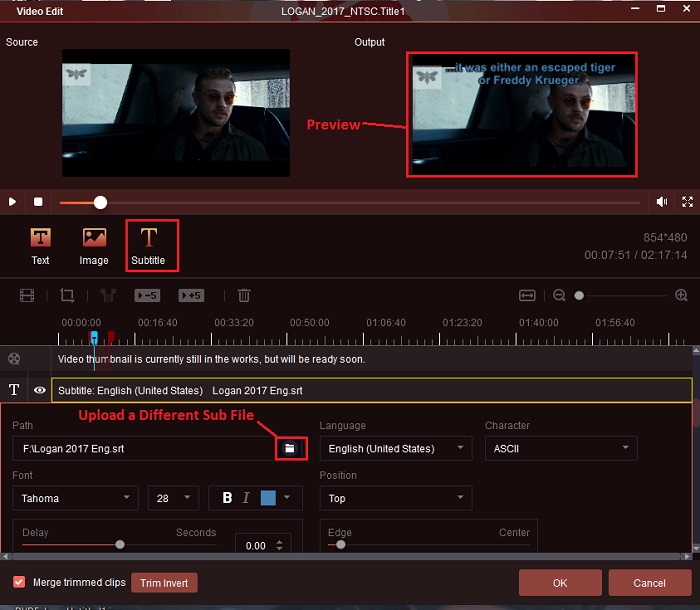This screenshot has width=700, height=610.
Task: Click the Edge slider handle
Action: 341,545
